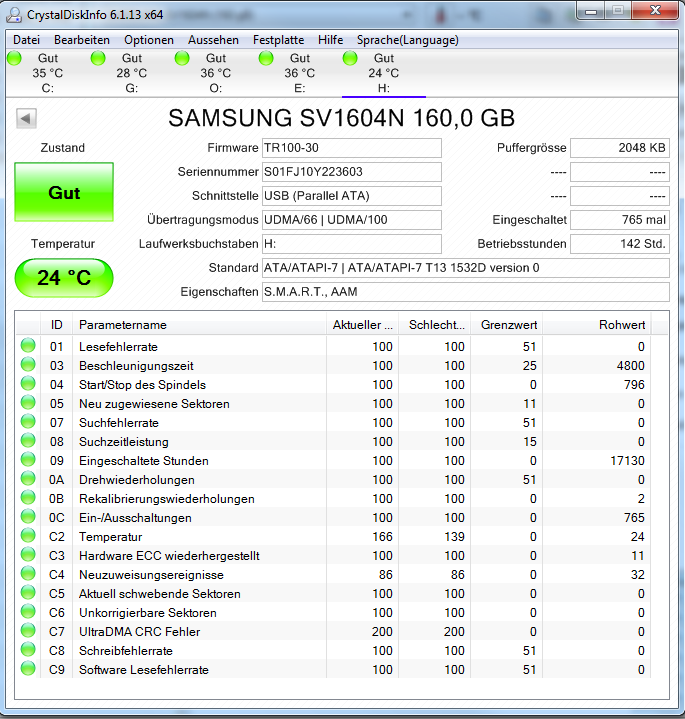Click status icon for Neuzuweisungsereignisse
The height and width of the screenshot is (719, 685).
[x=28, y=573]
